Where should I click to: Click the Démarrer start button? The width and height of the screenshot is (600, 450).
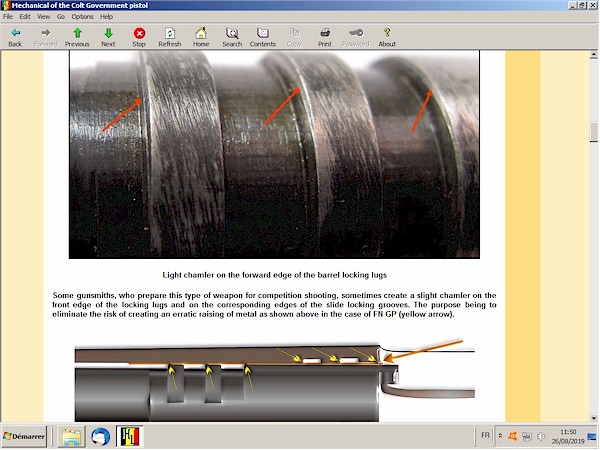(24, 436)
